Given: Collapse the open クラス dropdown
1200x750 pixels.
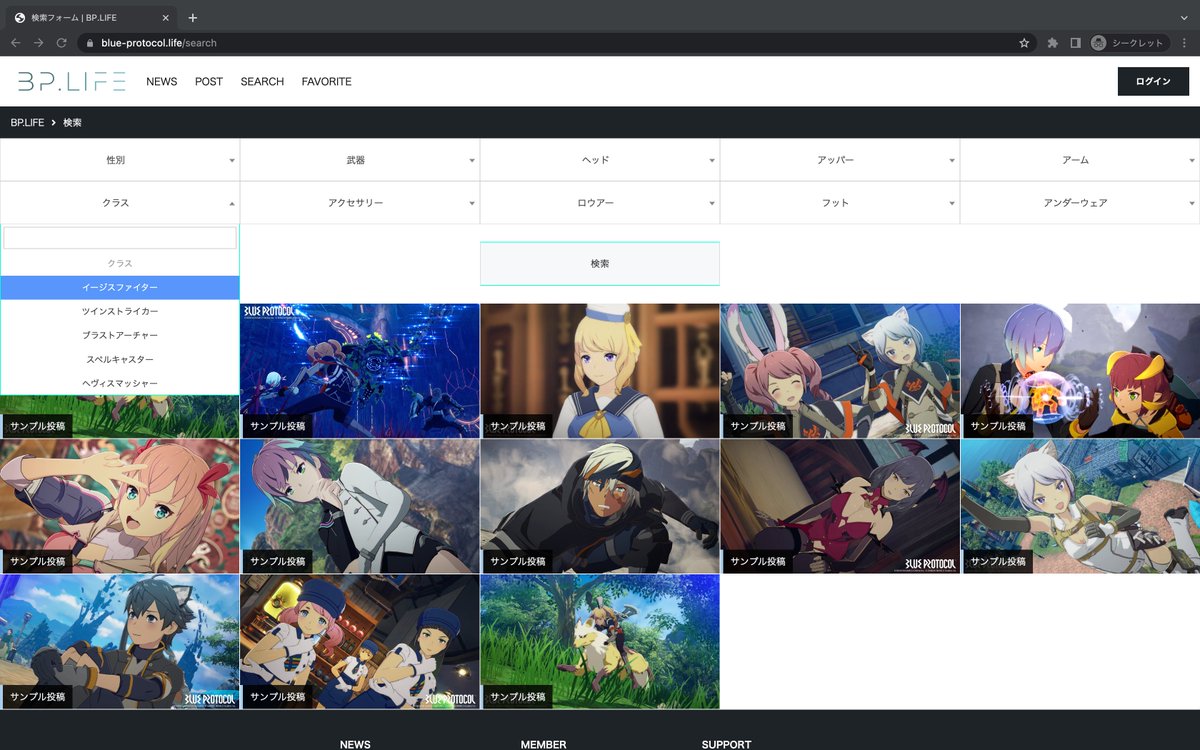Looking at the screenshot, I should (x=120, y=203).
